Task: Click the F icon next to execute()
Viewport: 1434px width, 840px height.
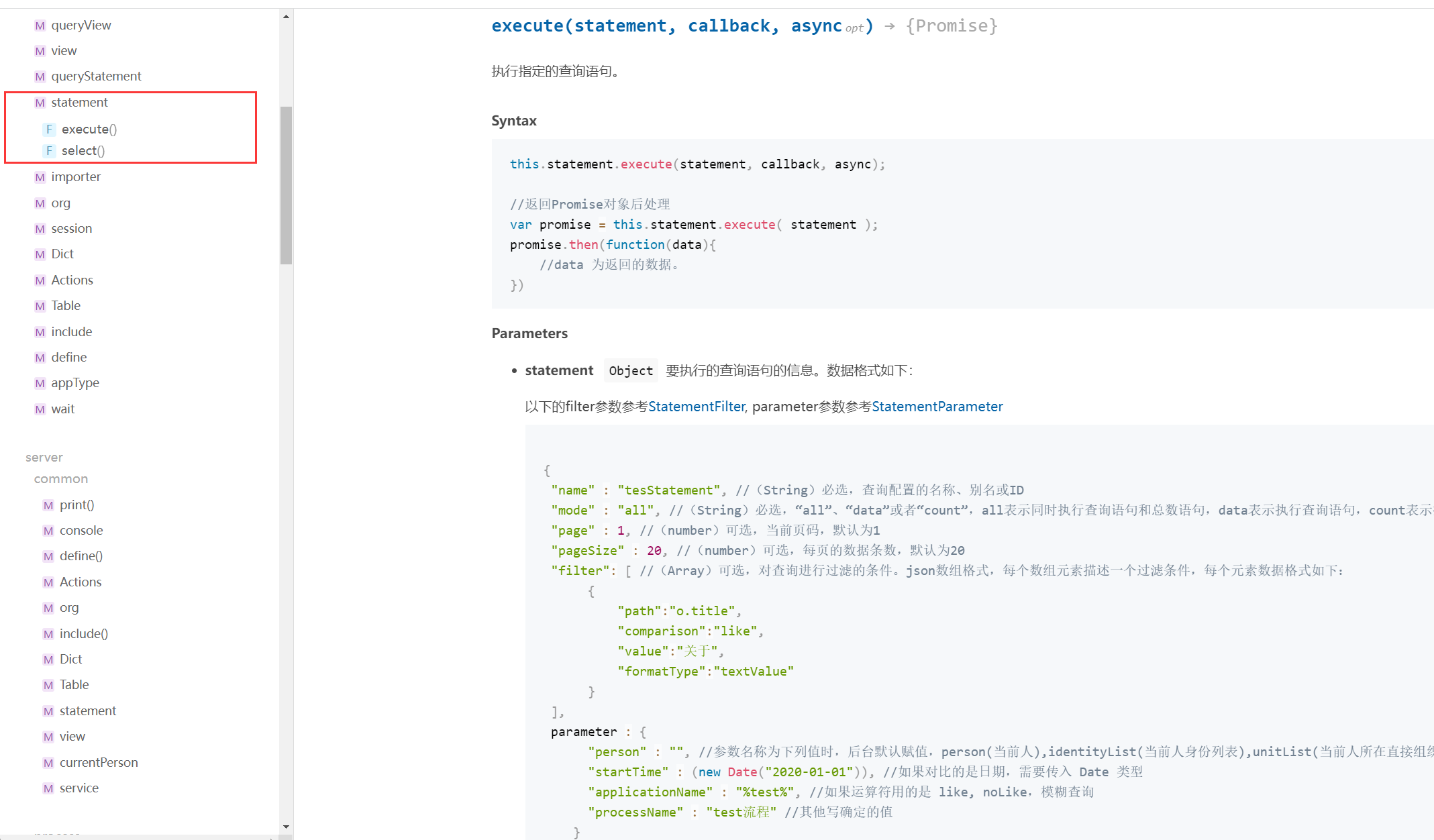Action: click(x=49, y=129)
